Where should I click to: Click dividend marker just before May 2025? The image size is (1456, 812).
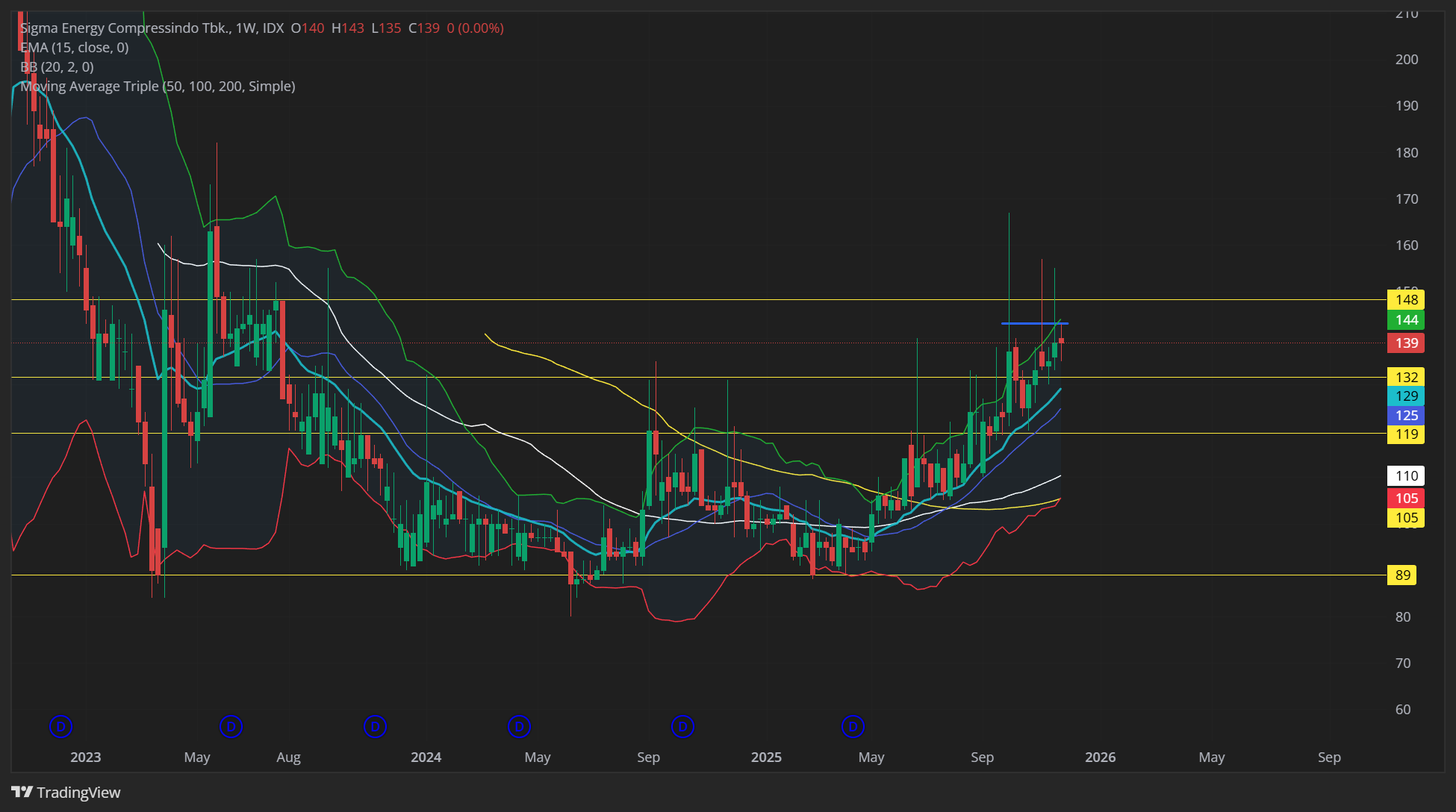click(853, 726)
